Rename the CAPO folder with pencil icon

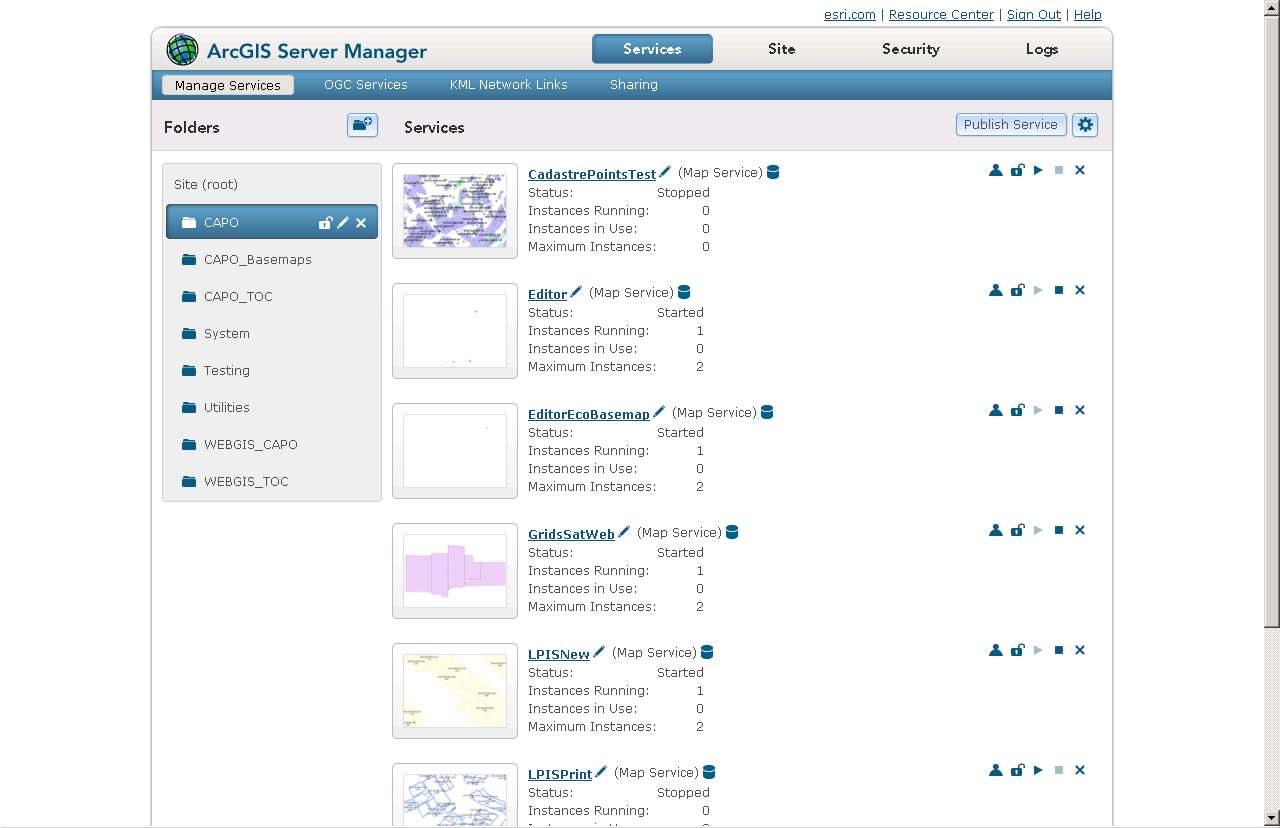coord(343,222)
